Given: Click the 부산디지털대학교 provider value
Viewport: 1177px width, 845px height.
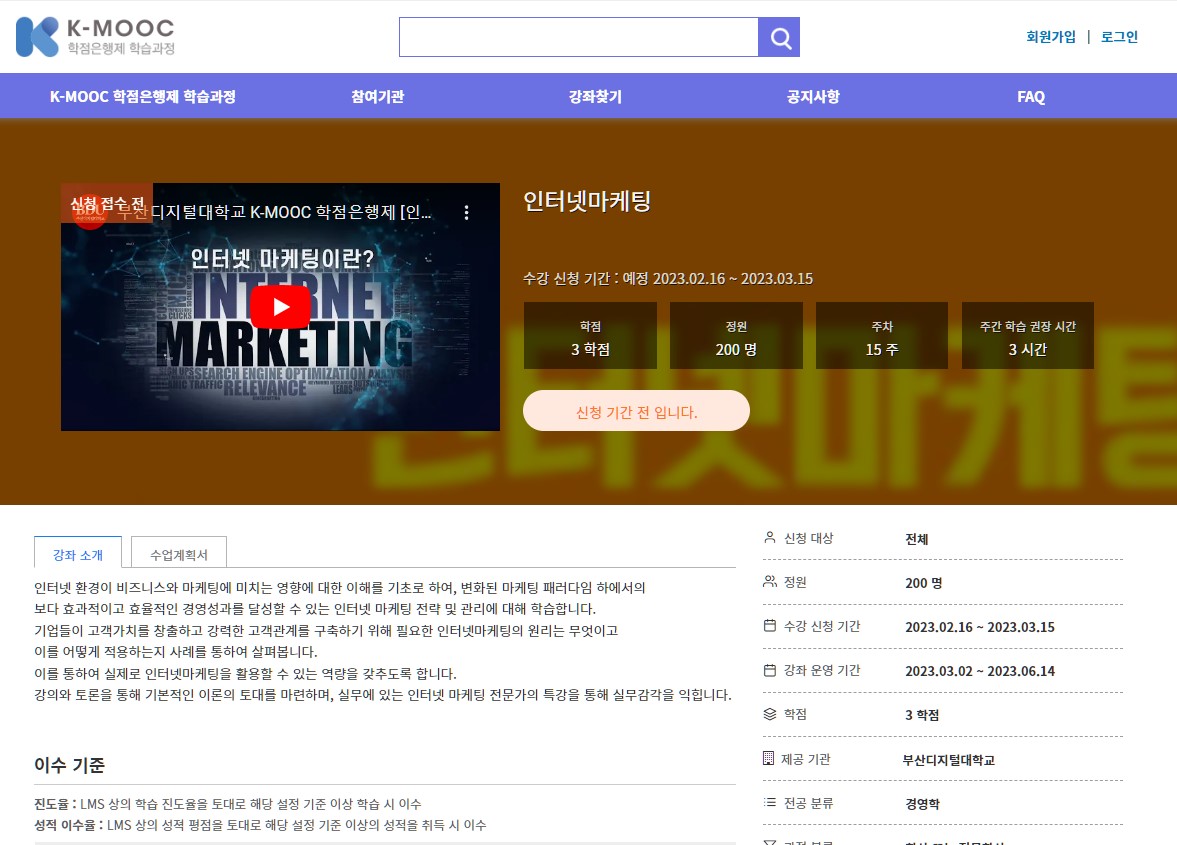Looking at the screenshot, I should (949, 759).
